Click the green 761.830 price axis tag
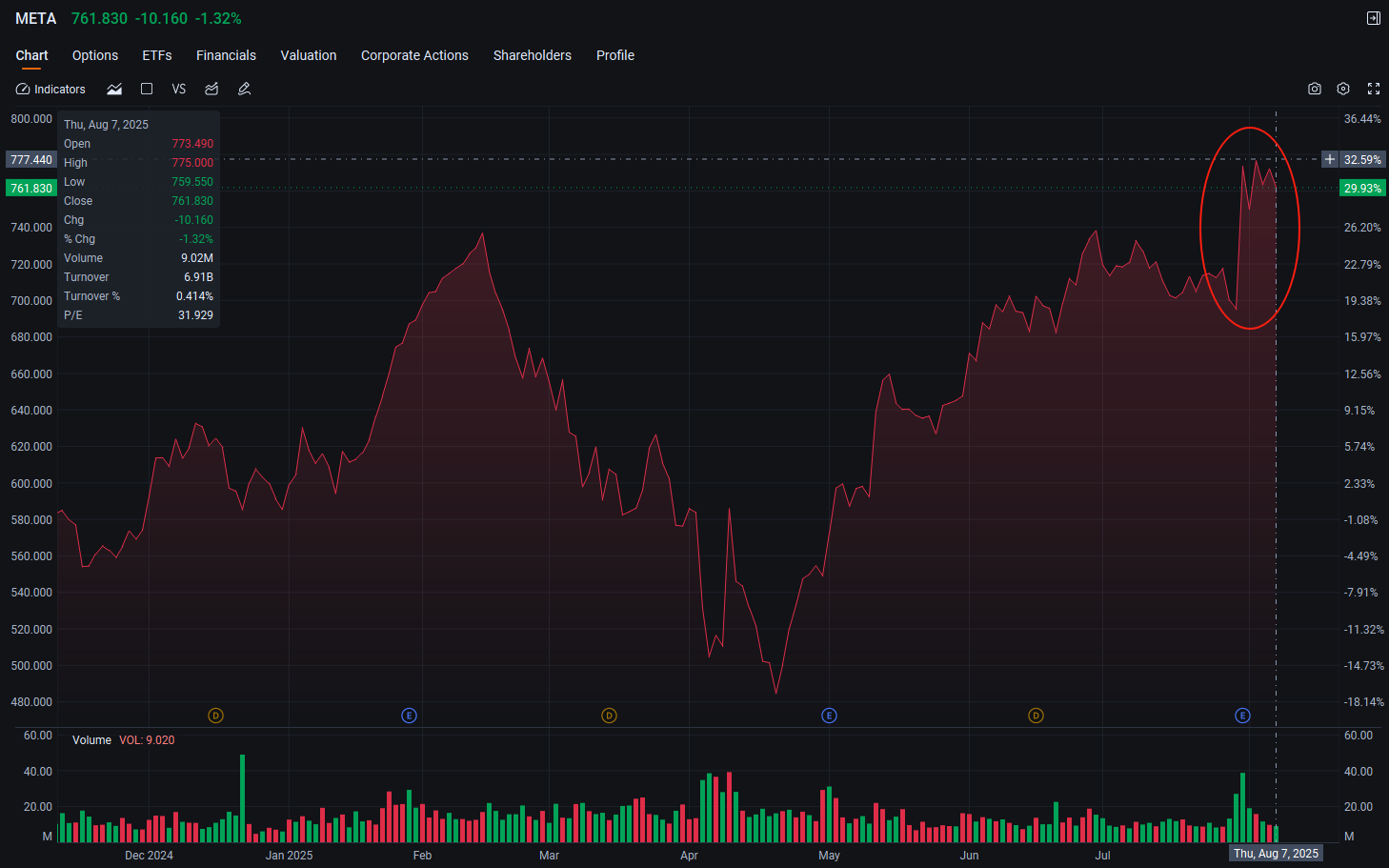Image resolution: width=1389 pixels, height=868 pixels. click(x=31, y=188)
